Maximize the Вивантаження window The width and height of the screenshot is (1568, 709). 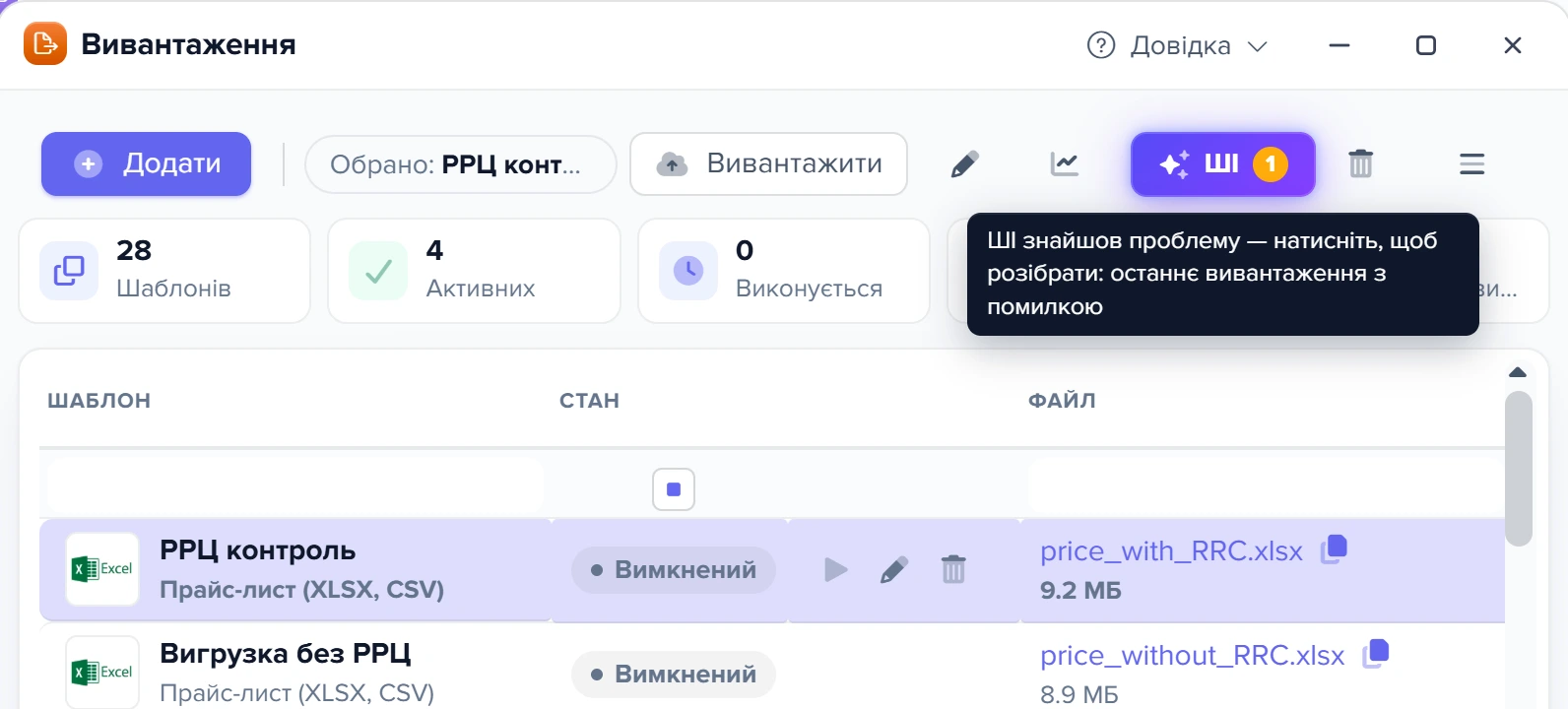point(1426,45)
